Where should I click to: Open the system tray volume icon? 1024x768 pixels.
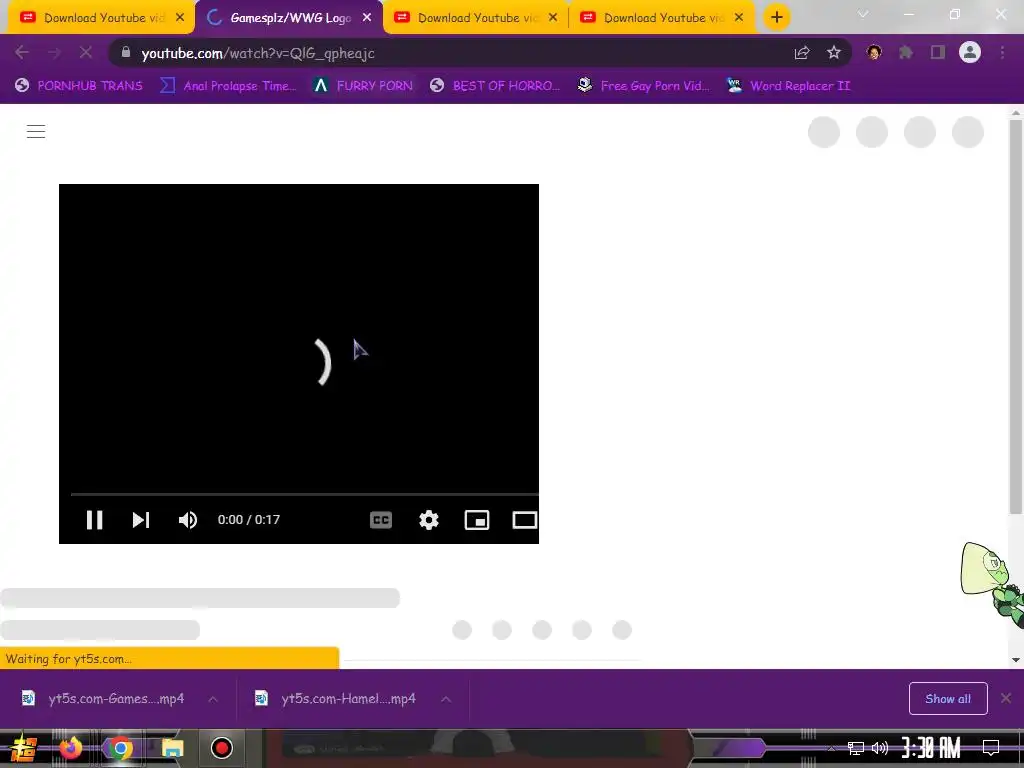pyautogui.click(x=880, y=748)
